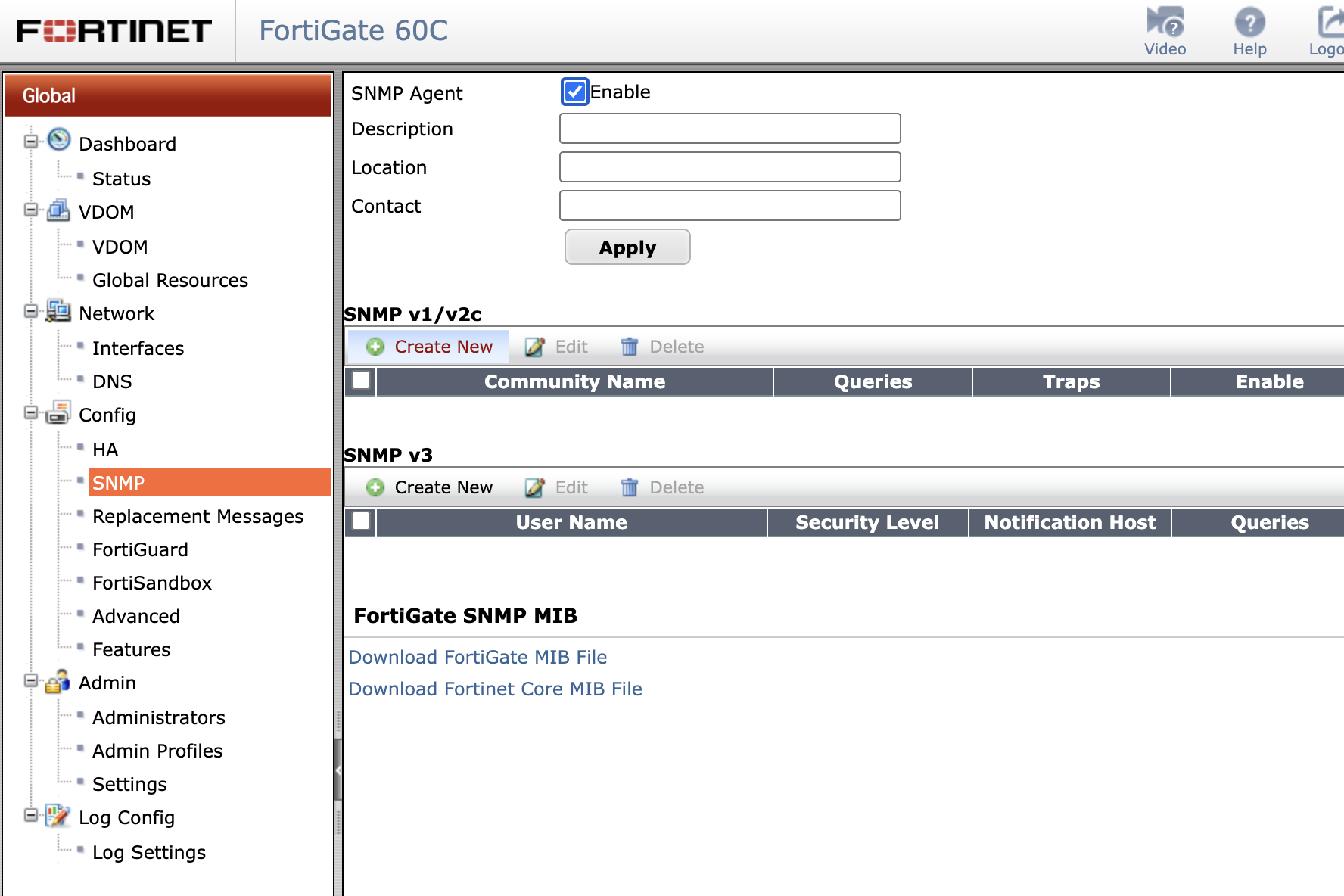Download Fortinet Core MIB File link

click(495, 689)
